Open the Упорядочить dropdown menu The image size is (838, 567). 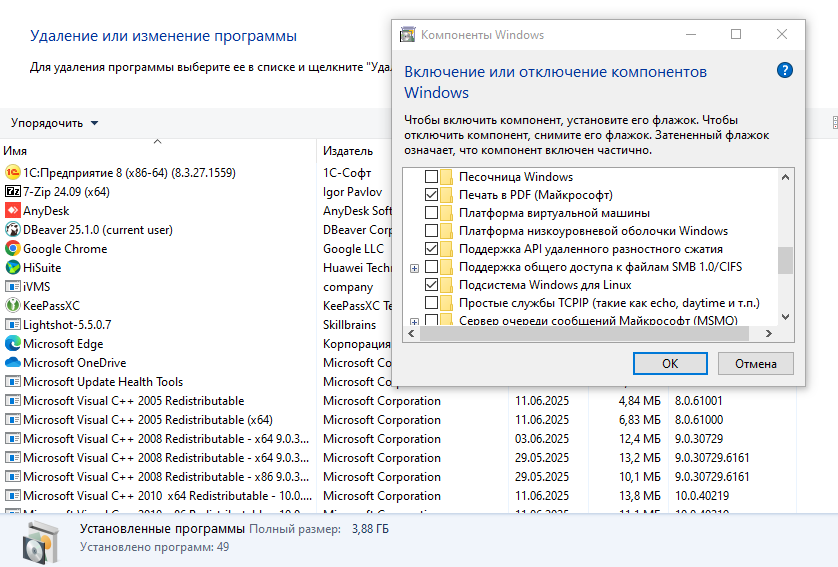tap(55, 123)
